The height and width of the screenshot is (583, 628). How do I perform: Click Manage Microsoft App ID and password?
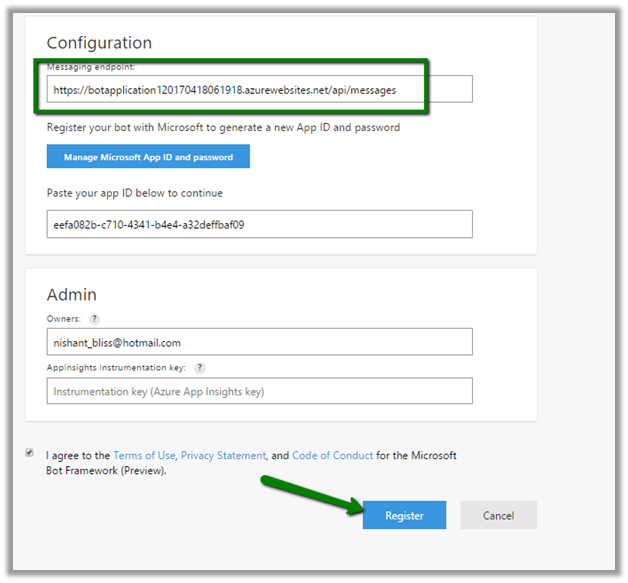(148, 157)
